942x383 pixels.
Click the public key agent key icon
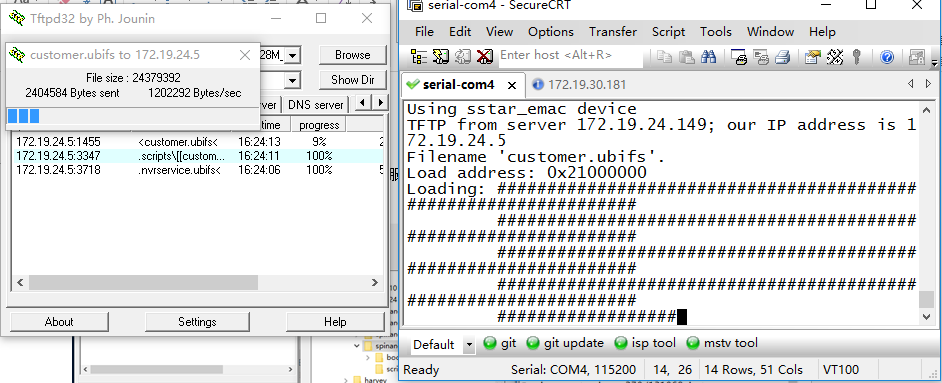857,57
